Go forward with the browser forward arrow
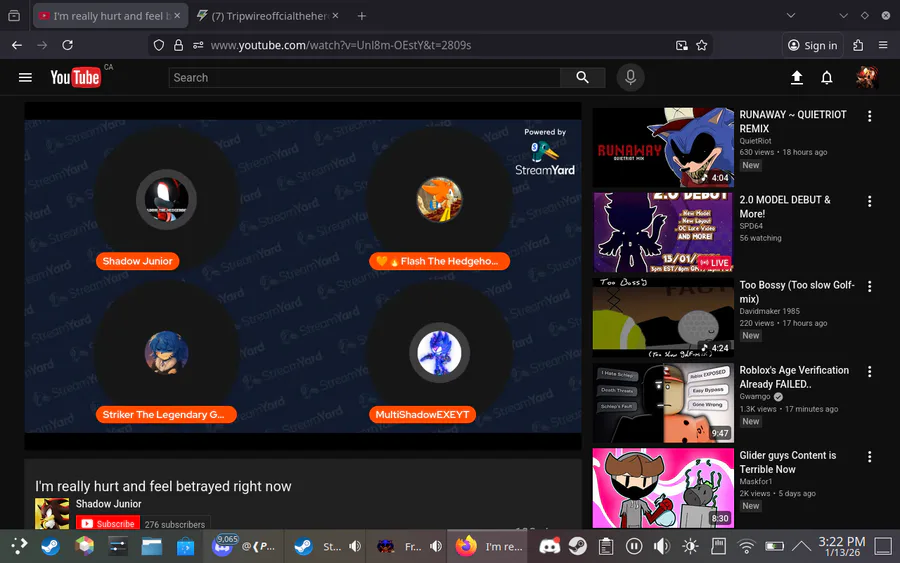Viewport: 900px width, 563px height. pos(42,45)
